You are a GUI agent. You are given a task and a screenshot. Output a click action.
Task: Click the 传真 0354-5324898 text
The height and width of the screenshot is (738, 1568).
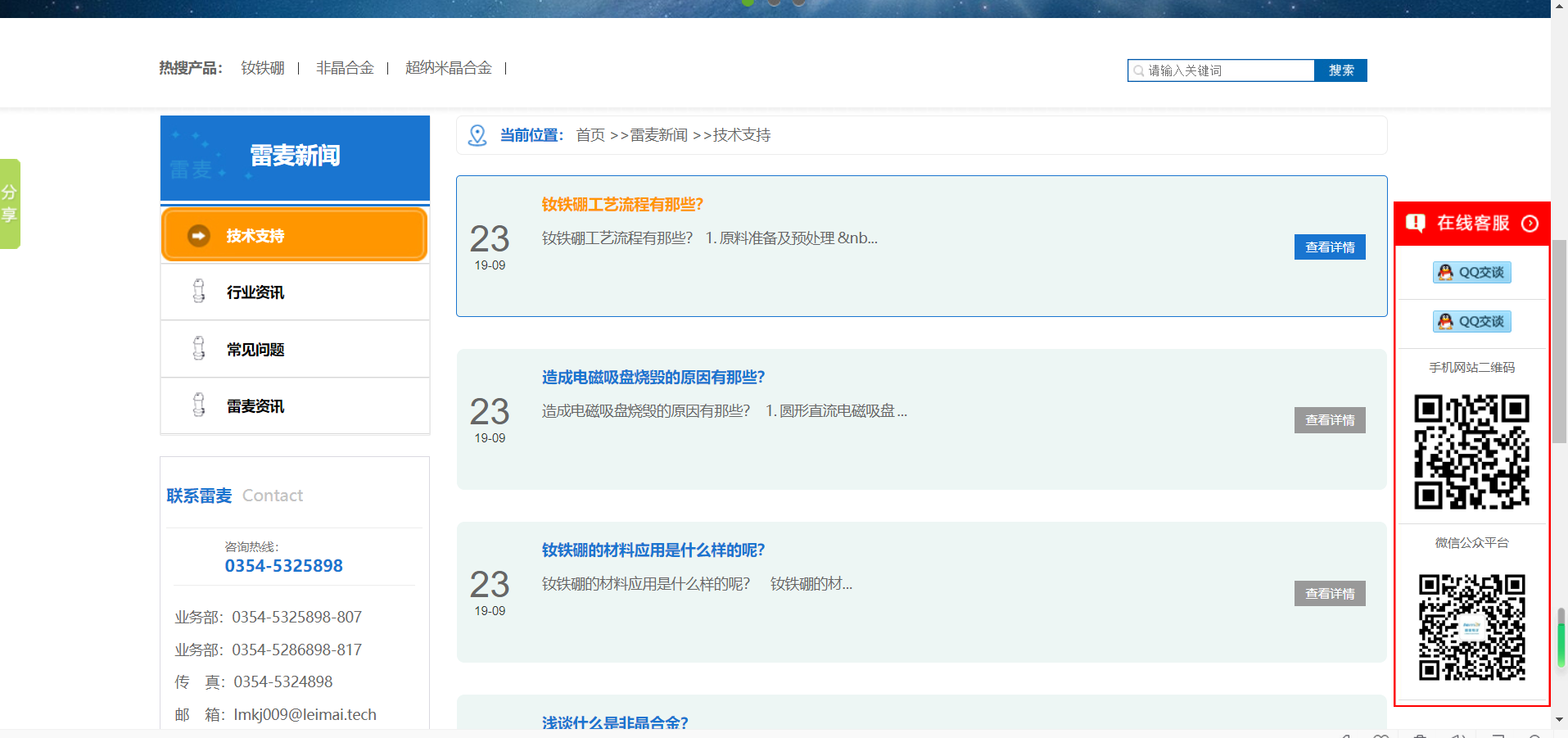click(254, 681)
